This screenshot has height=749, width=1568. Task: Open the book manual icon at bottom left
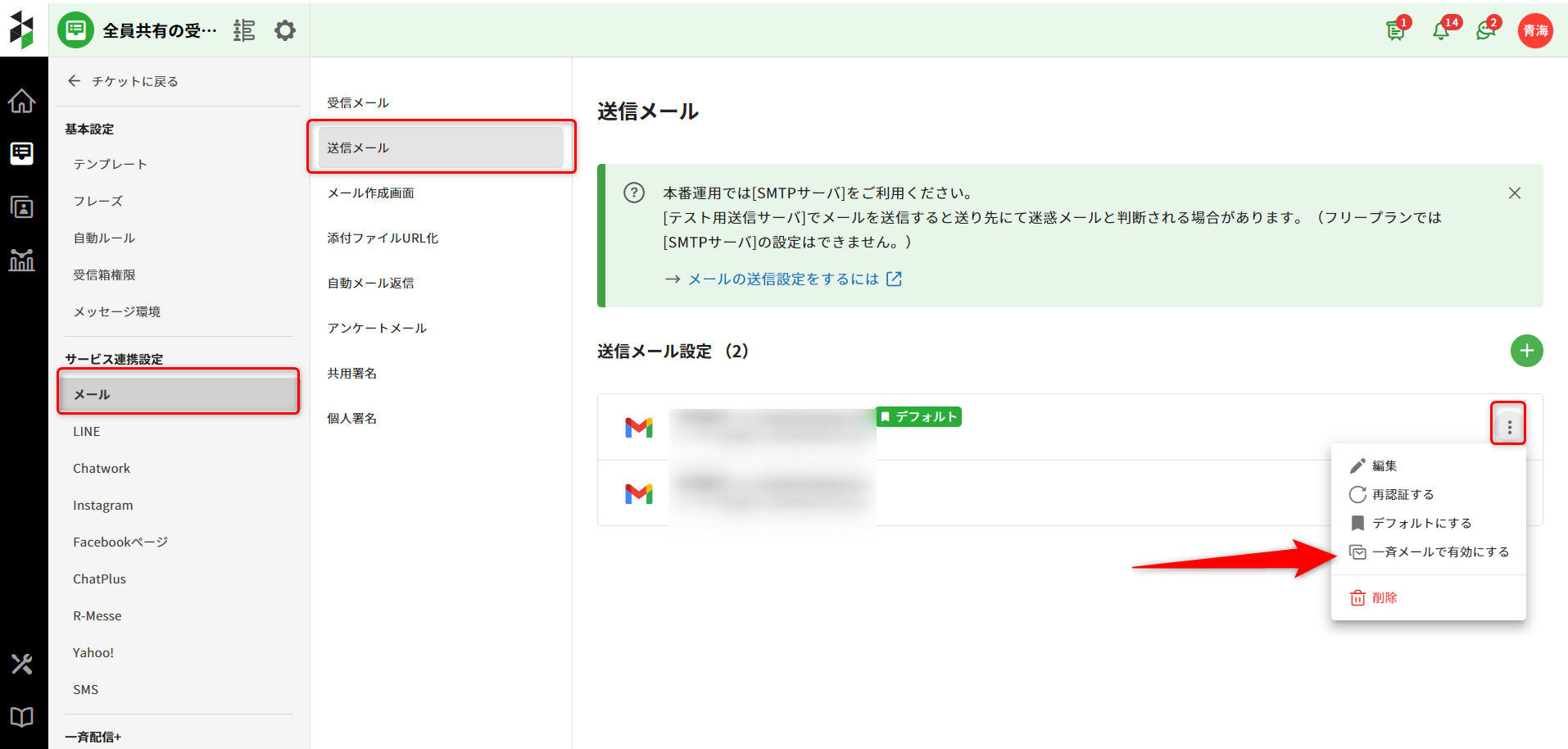[x=22, y=717]
